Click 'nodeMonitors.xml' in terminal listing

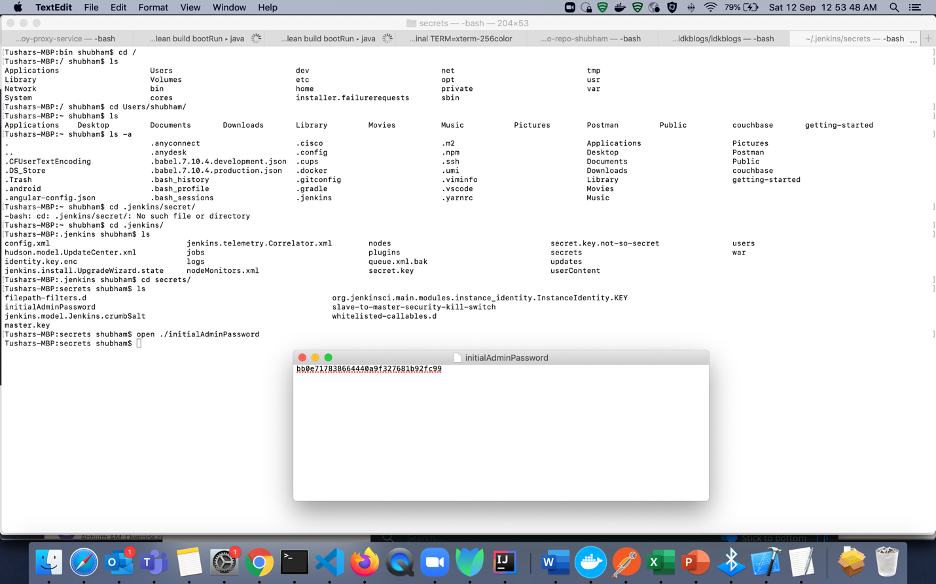point(223,271)
